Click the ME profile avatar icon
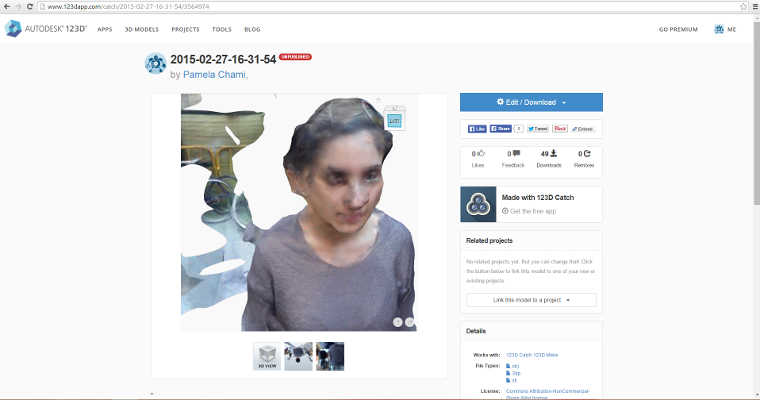 719,30
